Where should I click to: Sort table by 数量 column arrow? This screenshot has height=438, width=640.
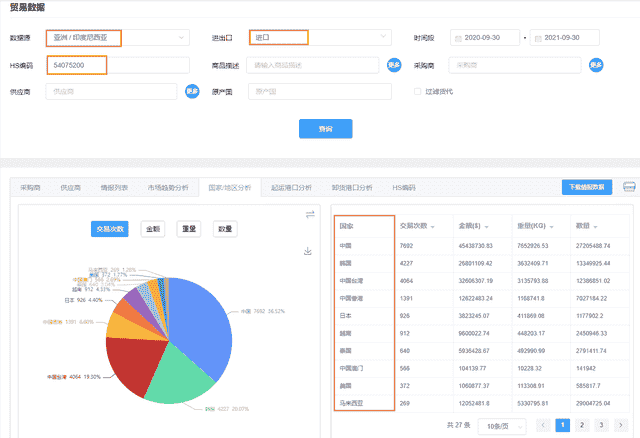(x=596, y=227)
